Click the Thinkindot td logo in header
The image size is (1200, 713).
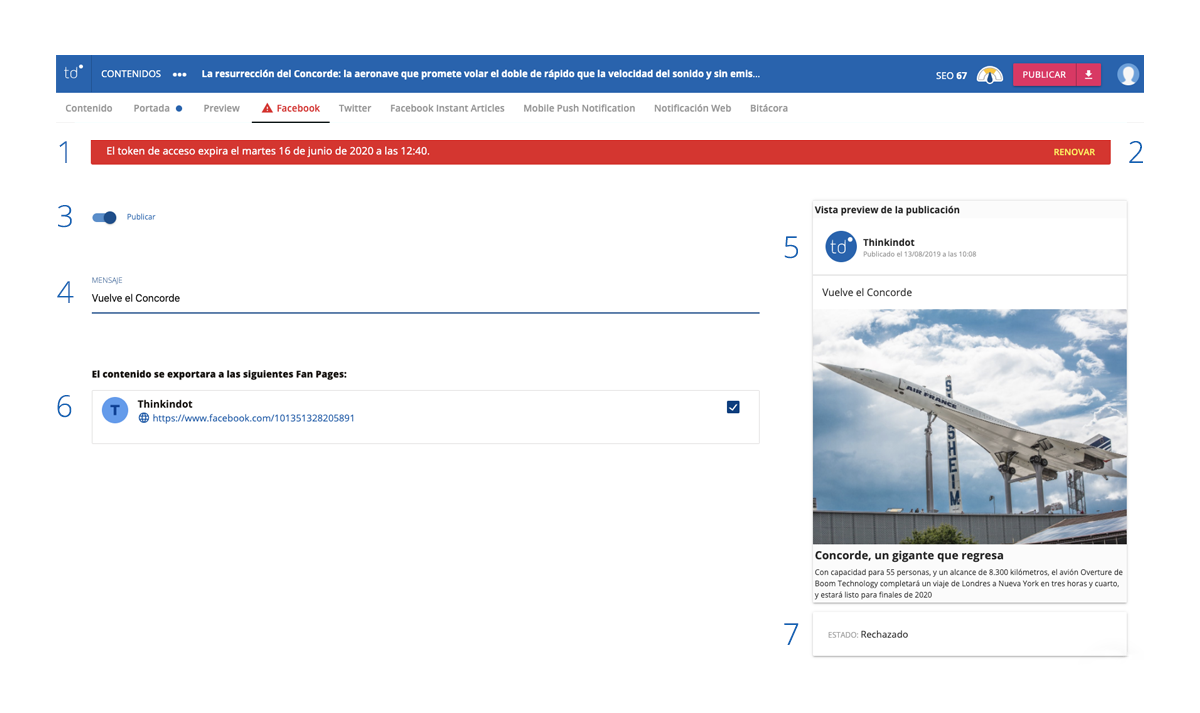(x=73, y=74)
